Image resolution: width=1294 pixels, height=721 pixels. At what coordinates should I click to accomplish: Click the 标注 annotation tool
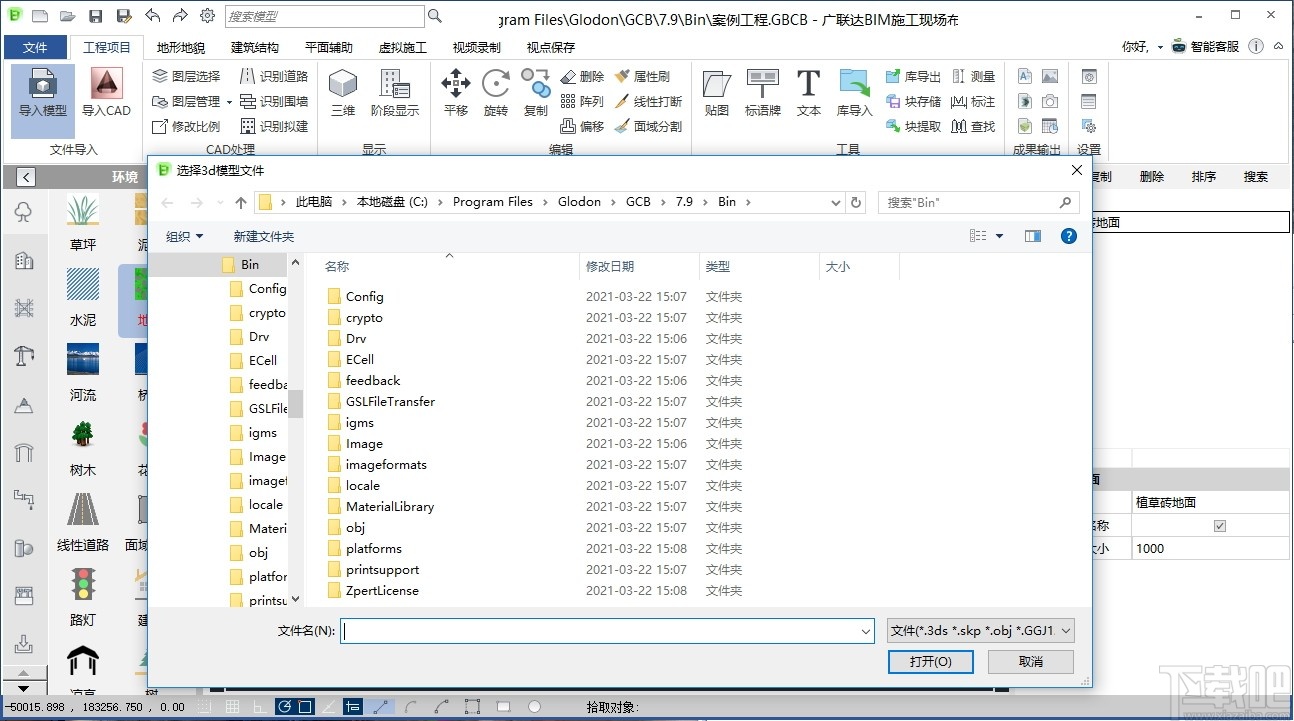974,101
